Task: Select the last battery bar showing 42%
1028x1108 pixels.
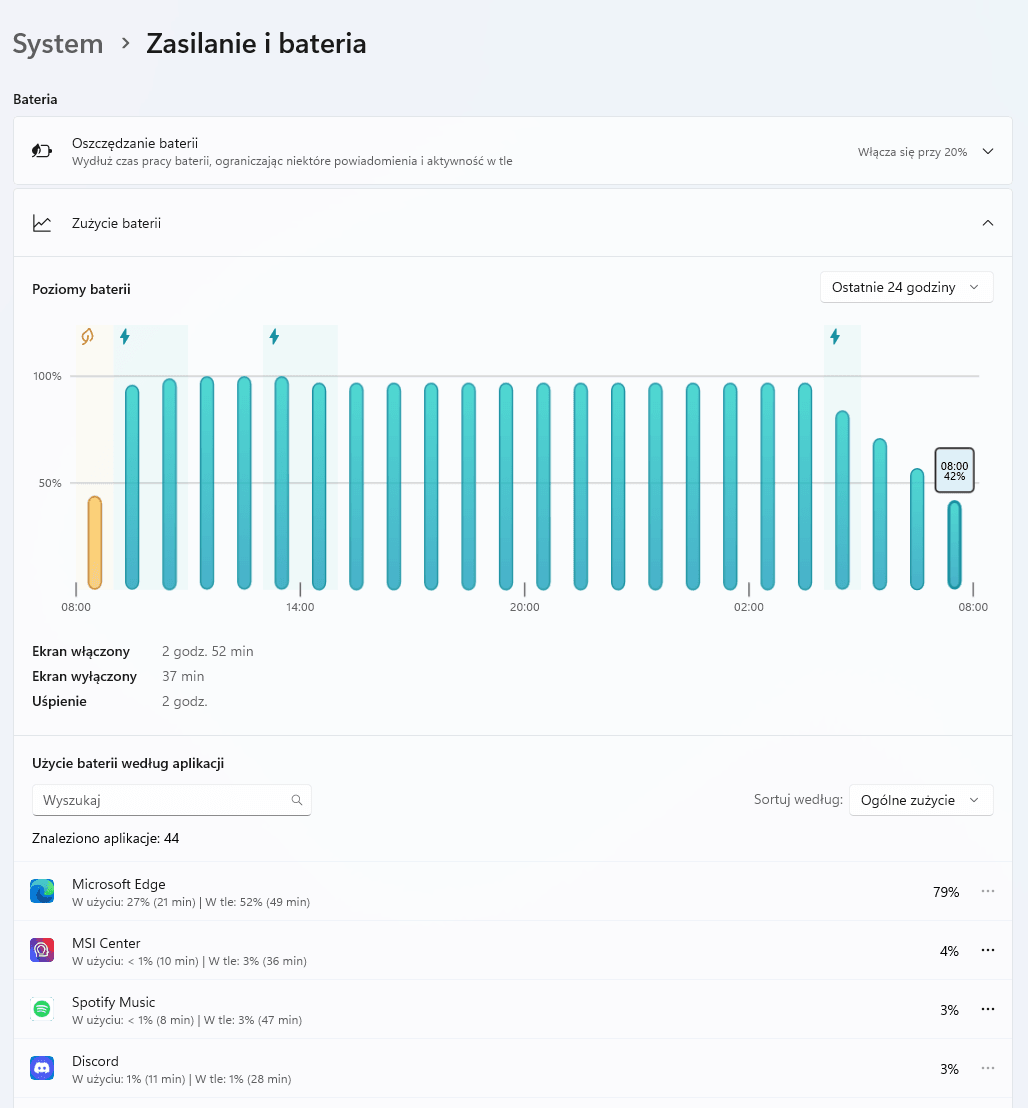Action: [955, 545]
